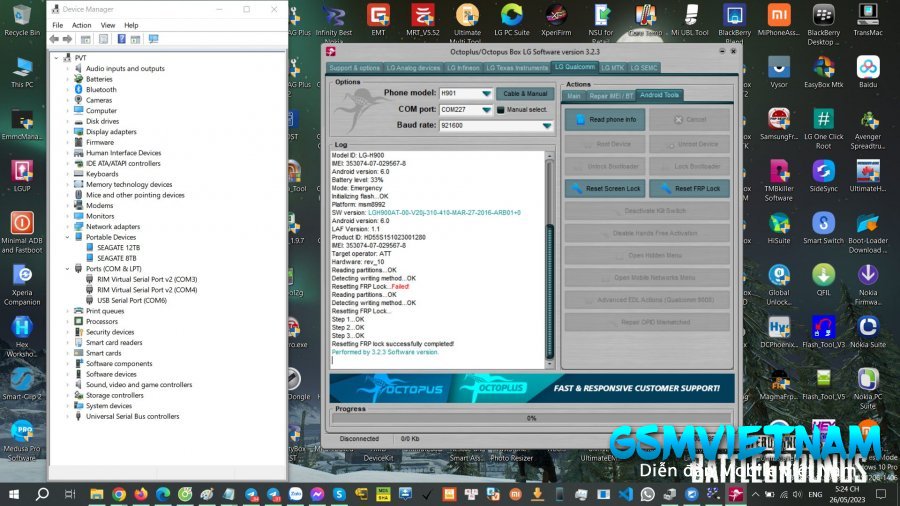900x506 pixels.
Task: Select the QFIL desktop icon
Action: point(824,280)
